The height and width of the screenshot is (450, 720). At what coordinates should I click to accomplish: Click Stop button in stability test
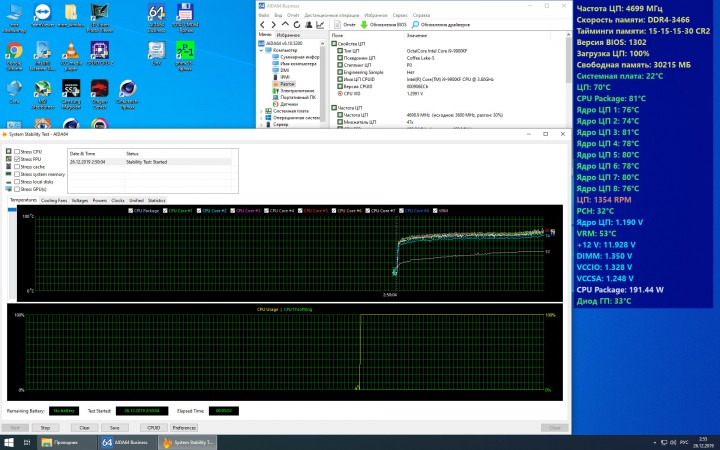[45, 428]
